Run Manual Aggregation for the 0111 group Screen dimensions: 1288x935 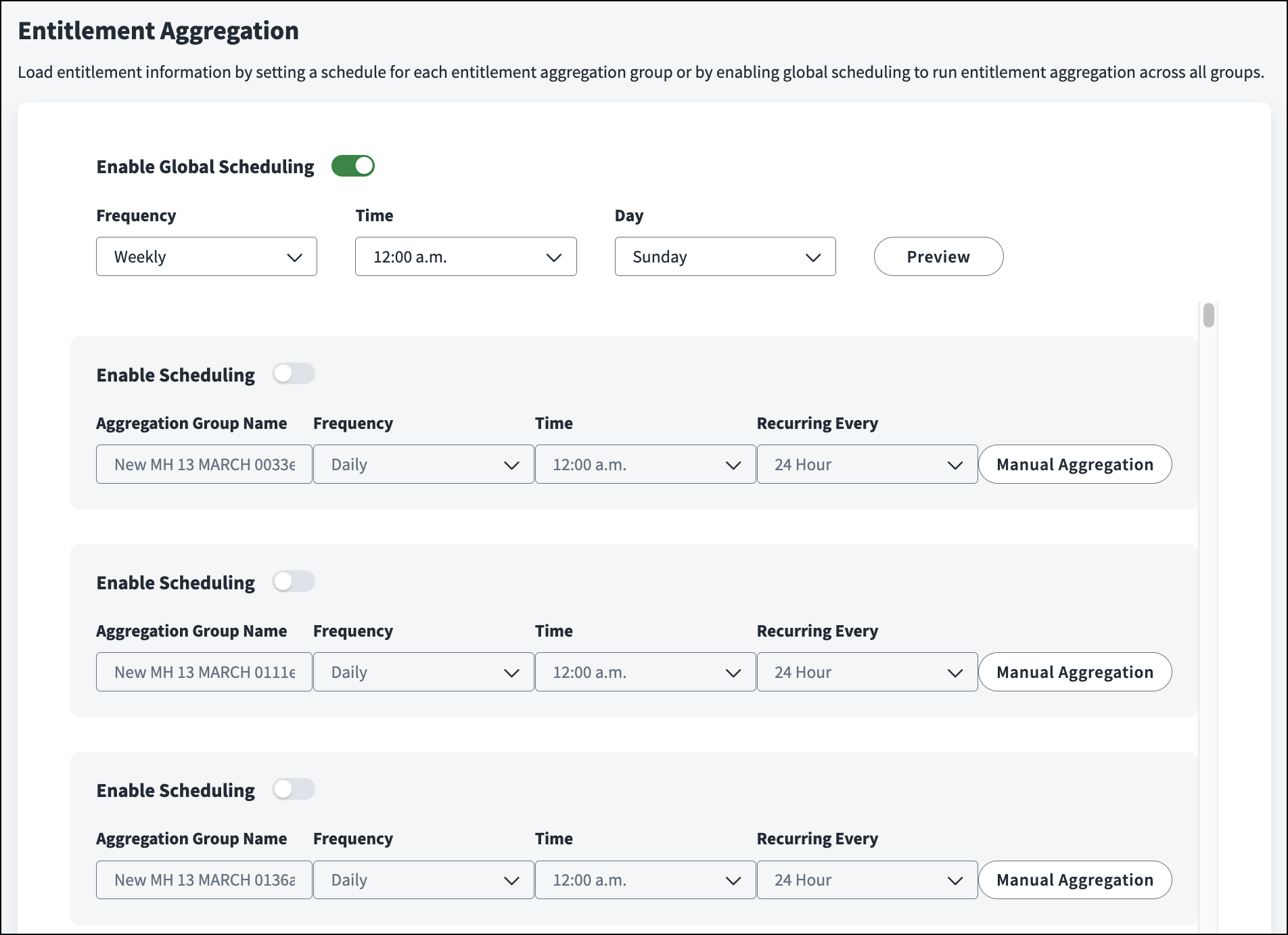tap(1074, 672)
